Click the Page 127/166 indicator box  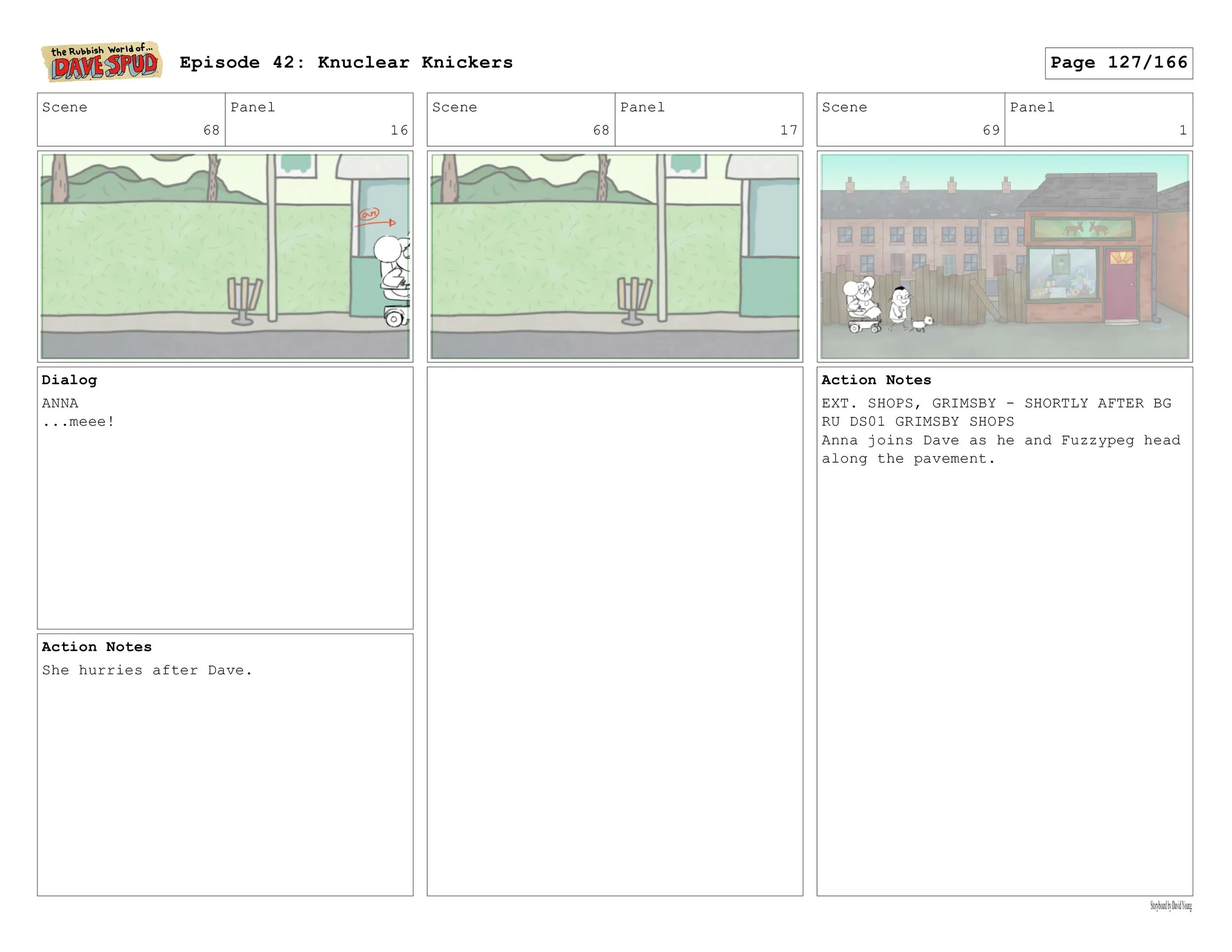coord(1119,63)
